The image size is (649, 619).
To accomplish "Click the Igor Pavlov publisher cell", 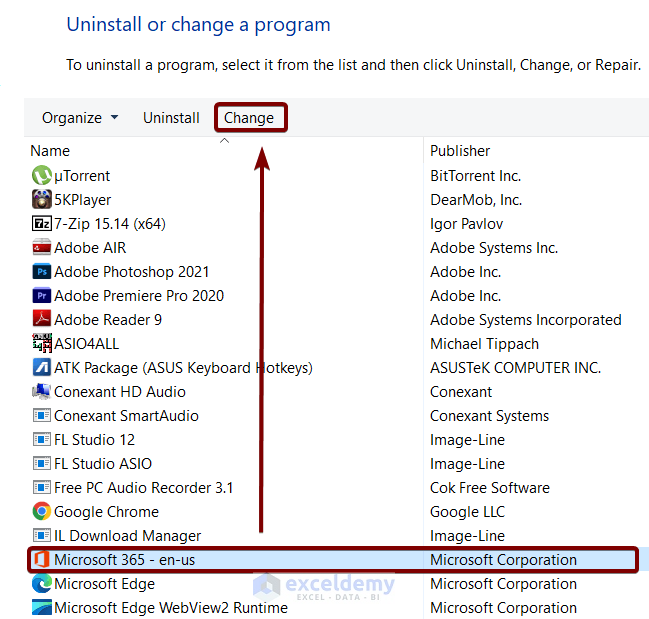I will pyautogui.click(x=466, y=224).
